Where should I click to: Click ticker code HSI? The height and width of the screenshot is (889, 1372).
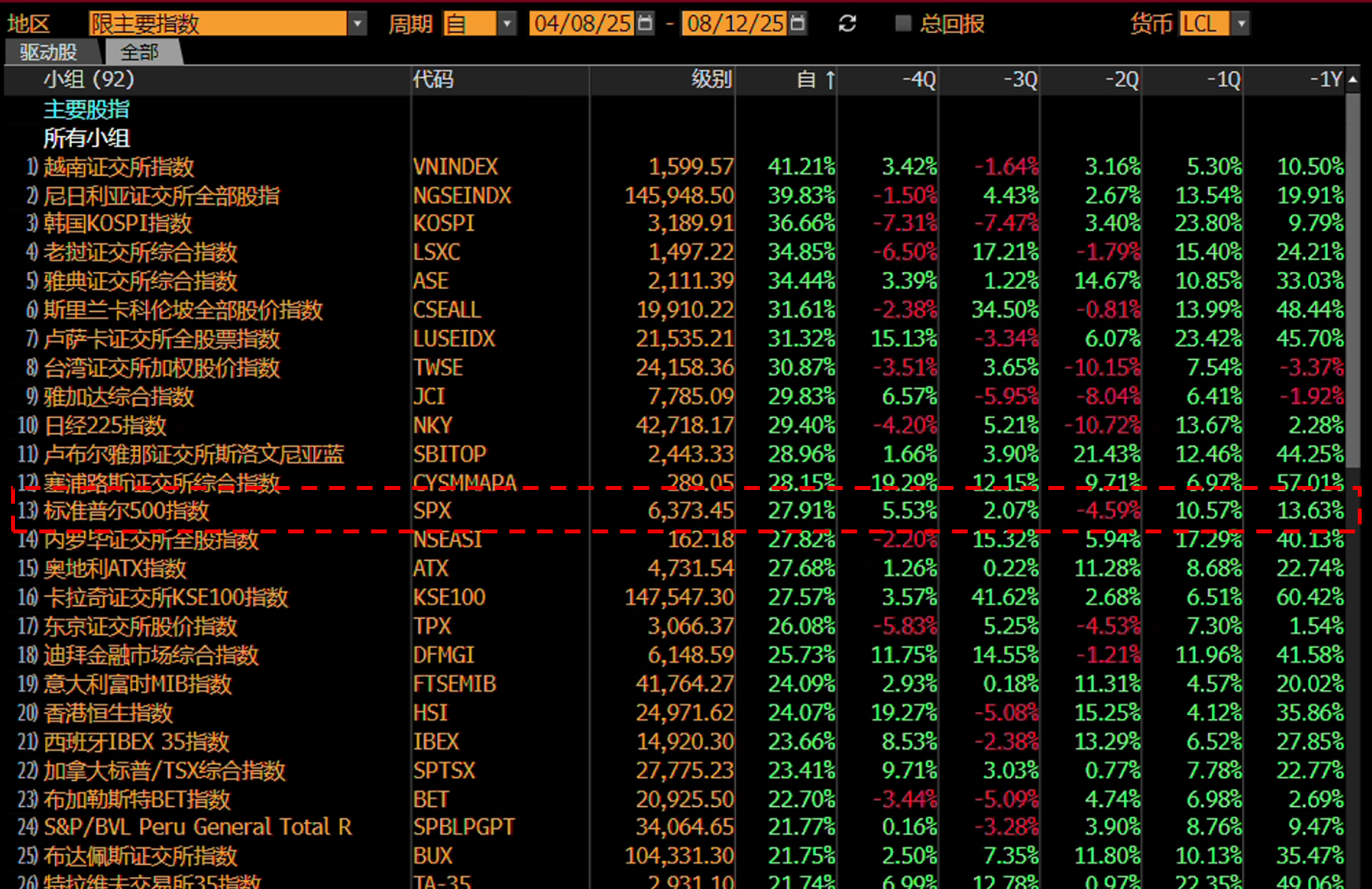click(x=430, y=713)
